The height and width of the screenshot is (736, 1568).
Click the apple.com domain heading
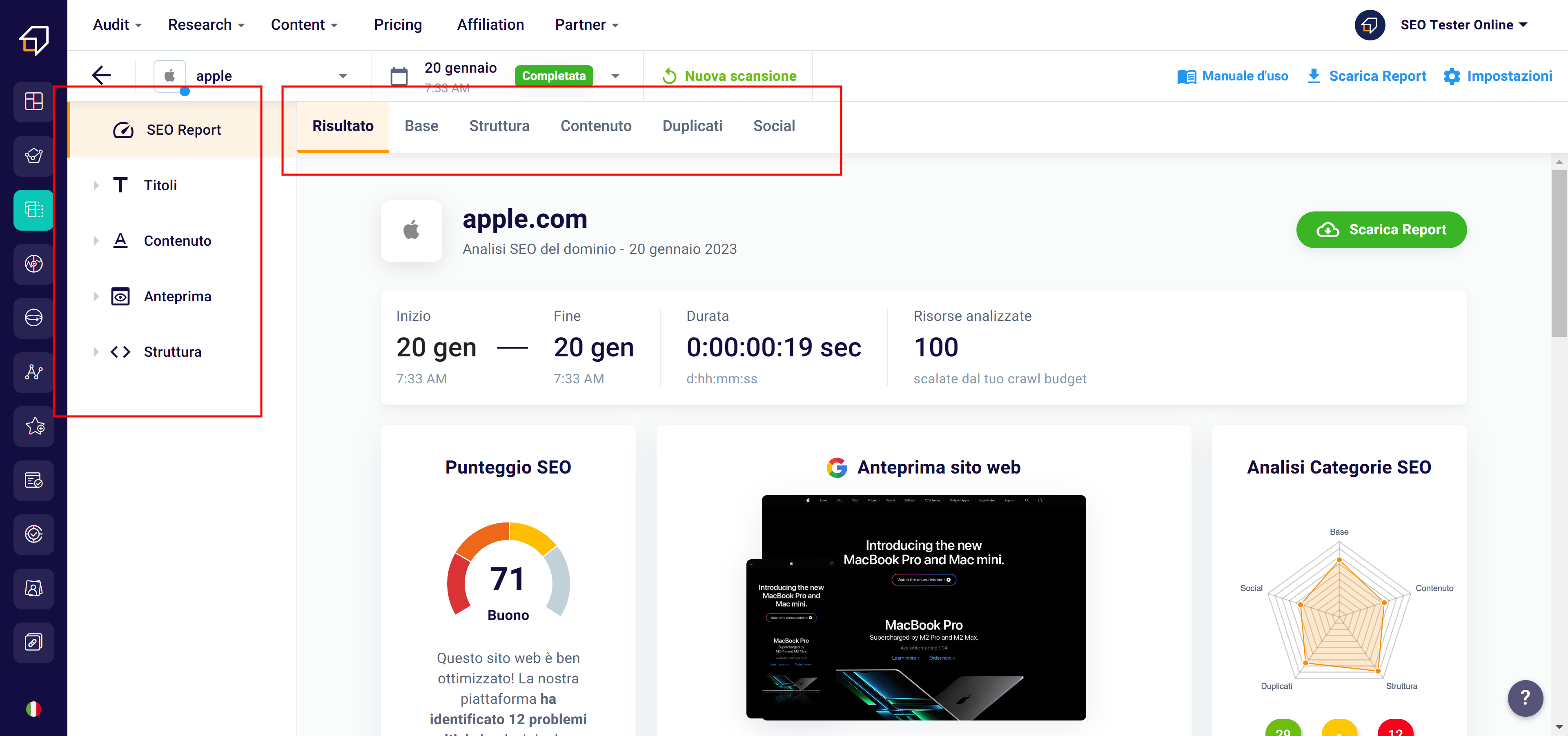pyautogui.click(x=525, y=219)
